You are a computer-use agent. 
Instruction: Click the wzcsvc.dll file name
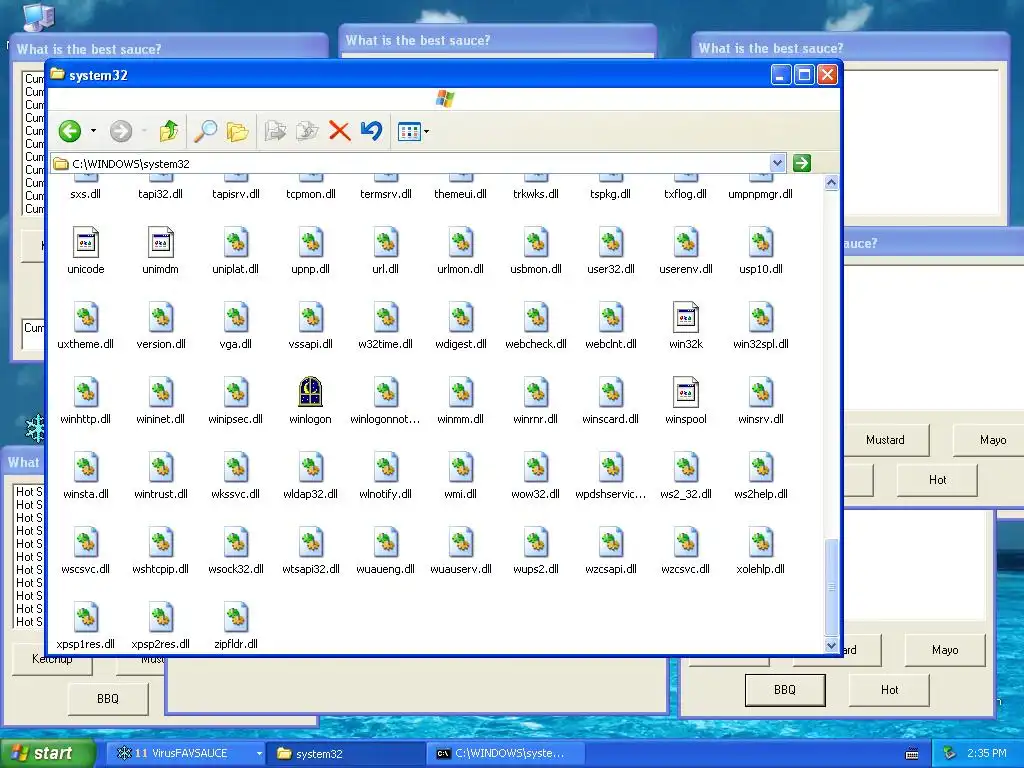(x=686, y=569)
